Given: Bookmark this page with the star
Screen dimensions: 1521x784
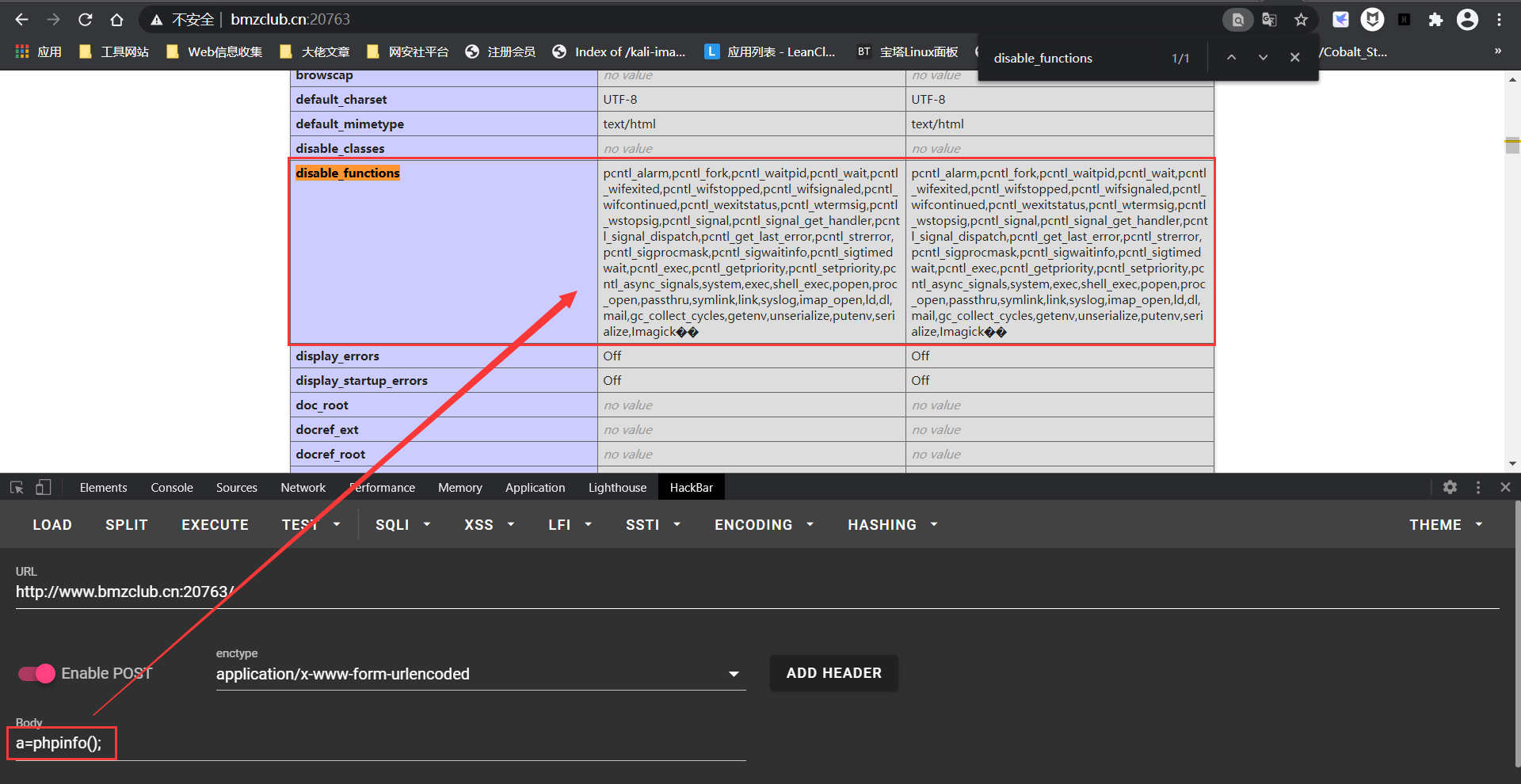Looking at the screenshot, I should (1301, 20).
